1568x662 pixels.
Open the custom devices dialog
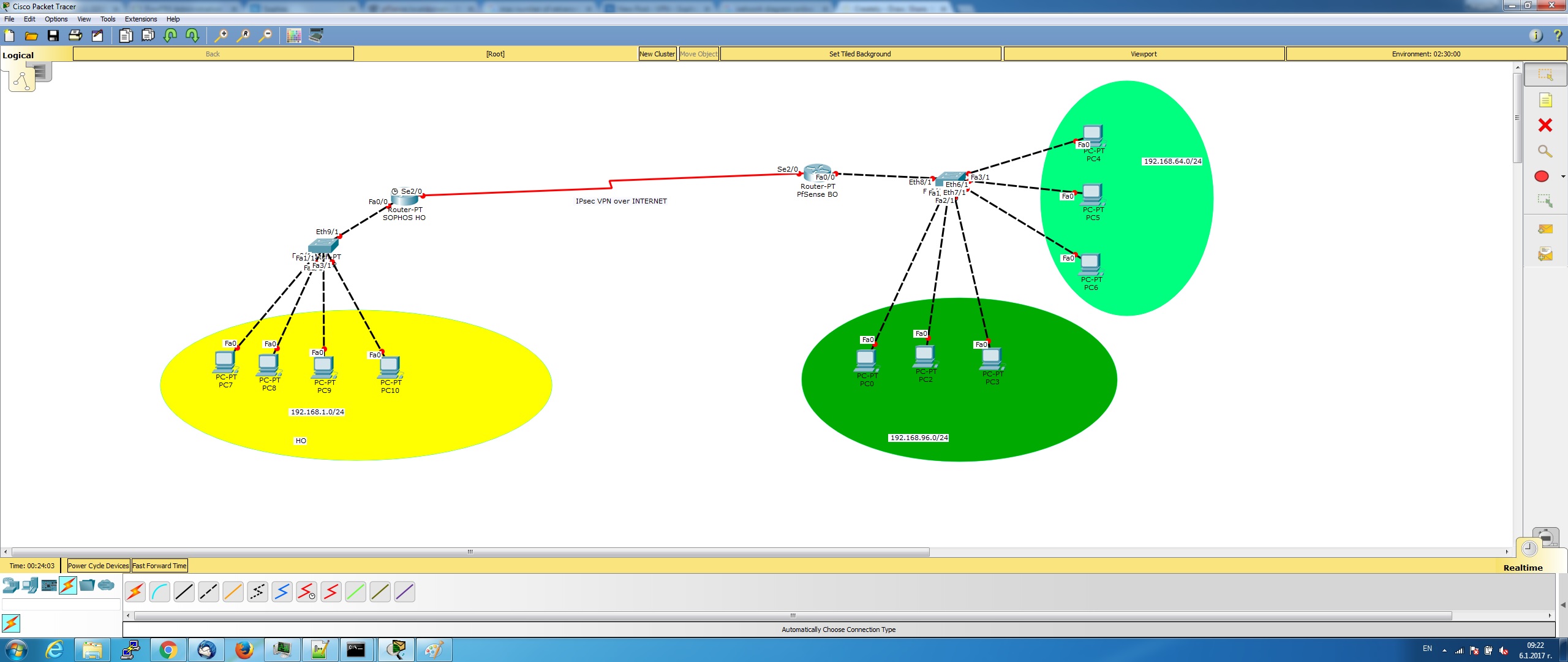(x=316, y=36)
